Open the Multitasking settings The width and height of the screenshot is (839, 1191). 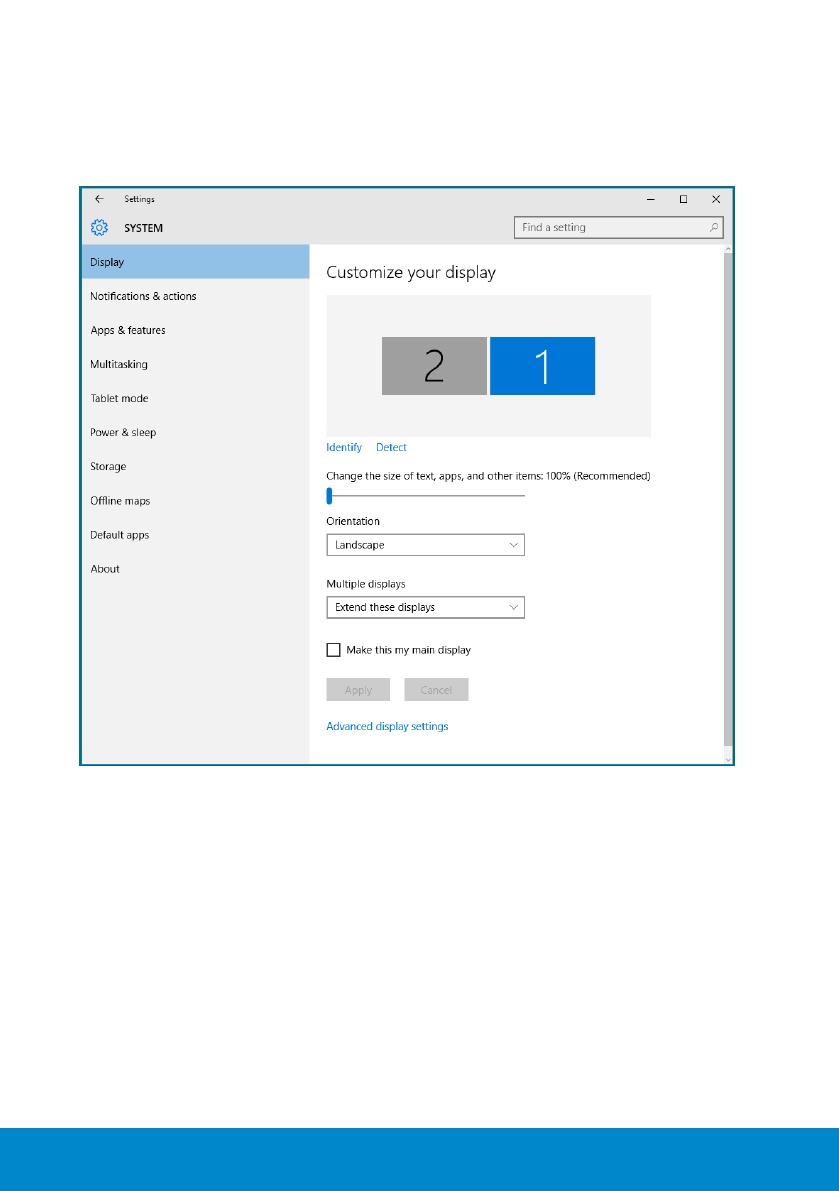pos(119,364)
